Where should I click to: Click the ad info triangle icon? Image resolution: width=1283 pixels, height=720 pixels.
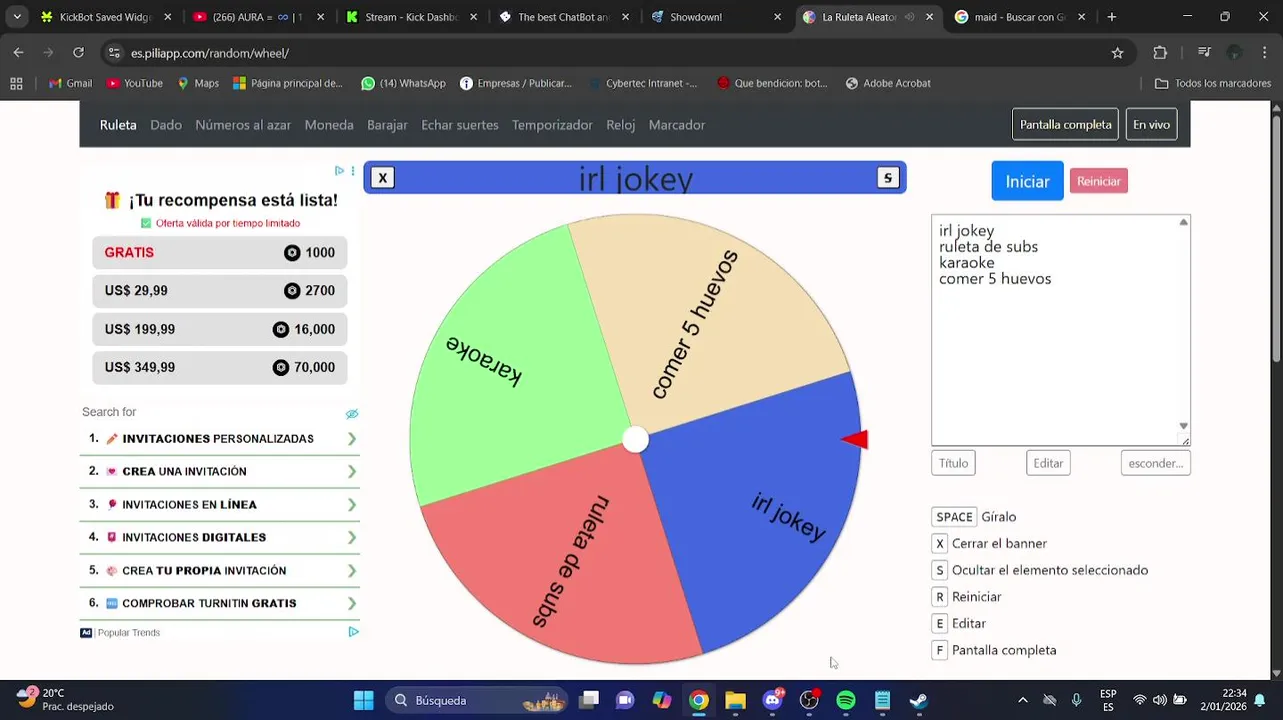(x=339, y=171)
